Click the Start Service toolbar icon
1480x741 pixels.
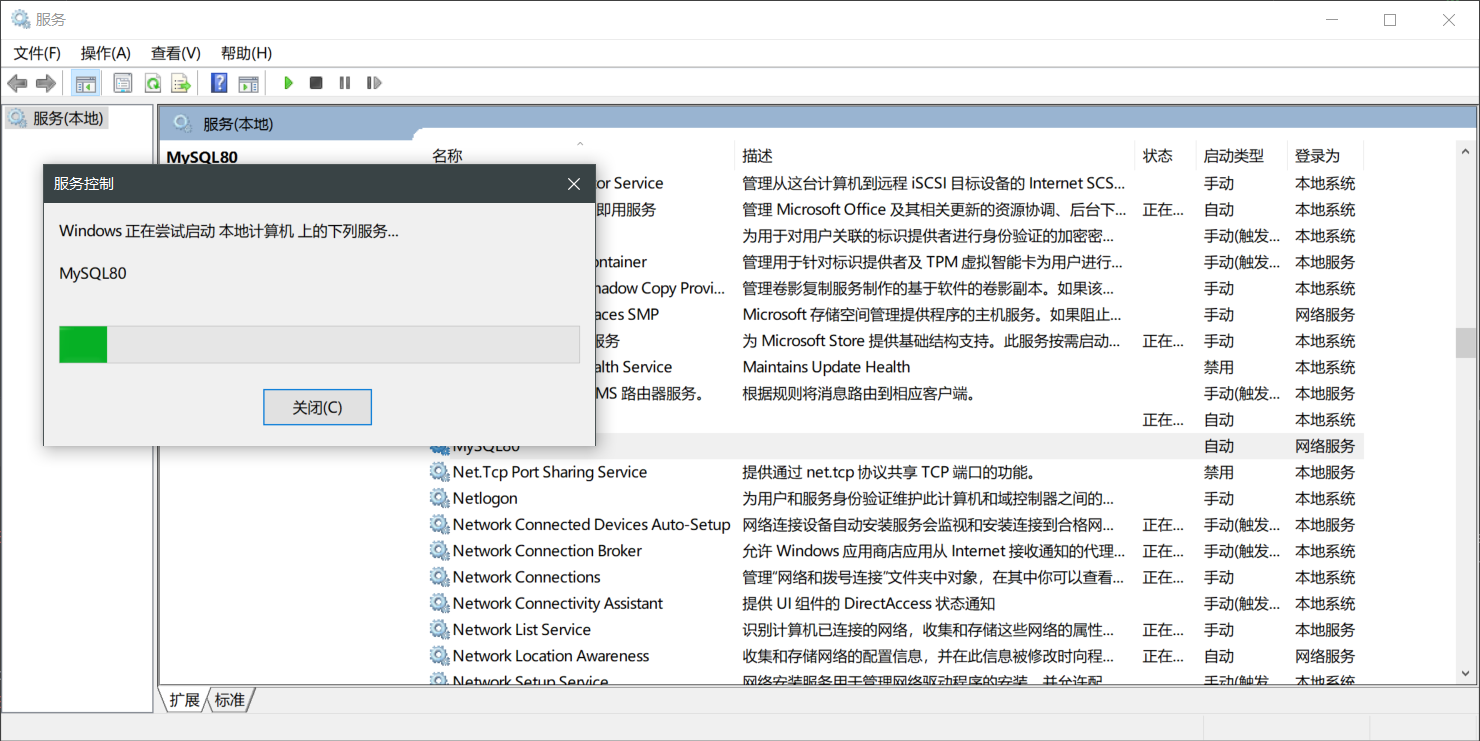tap(288, 82)
